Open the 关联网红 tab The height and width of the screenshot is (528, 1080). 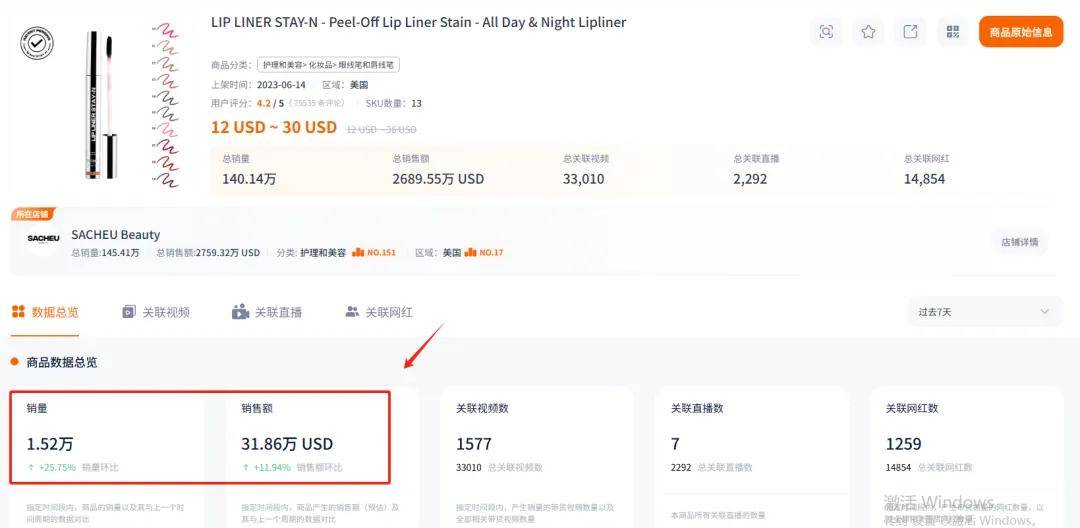click(x=378, y=312)
